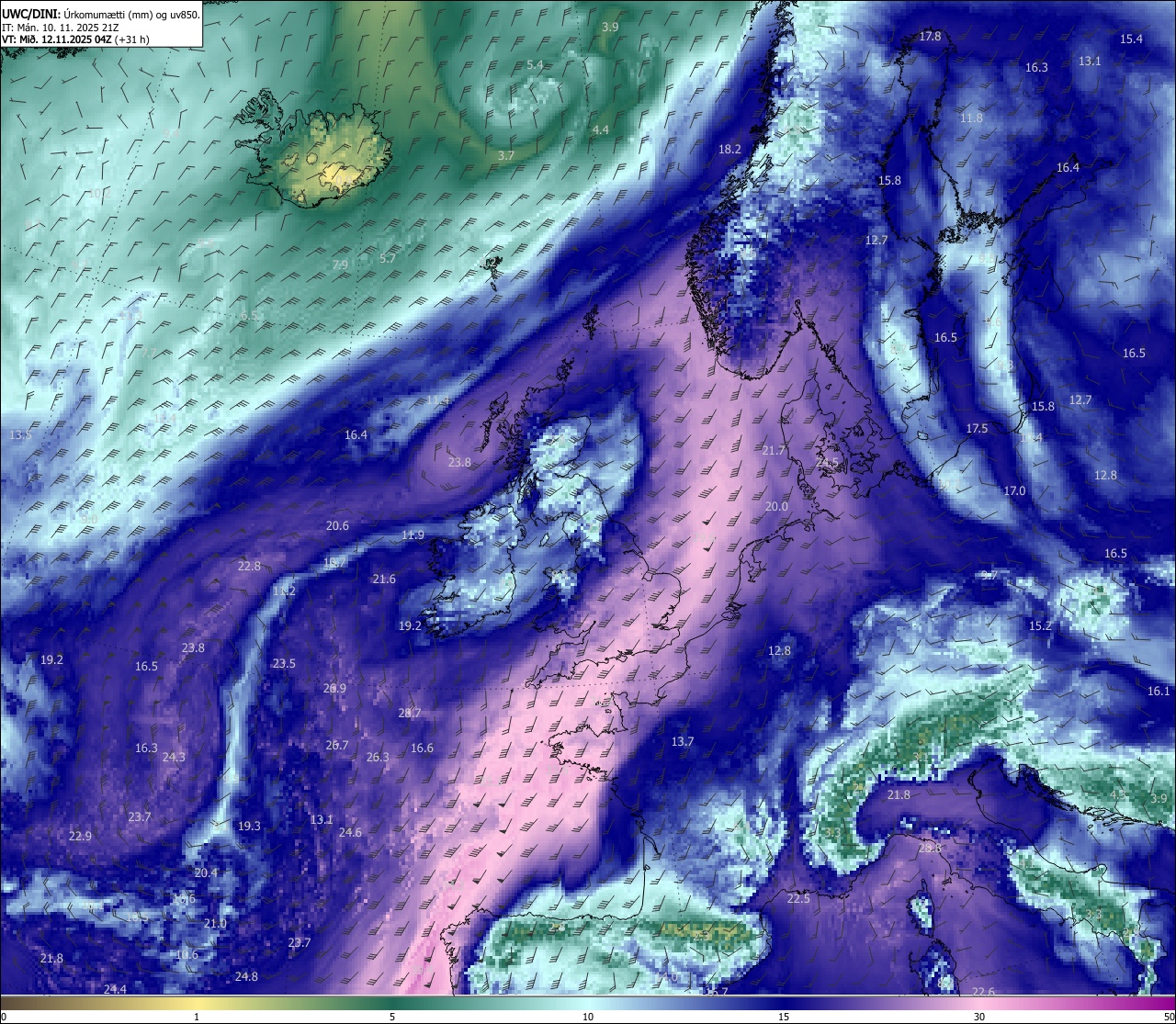Click the 15.2 value label
Screen dimensions: 1176x1024
coord(1040,626)
